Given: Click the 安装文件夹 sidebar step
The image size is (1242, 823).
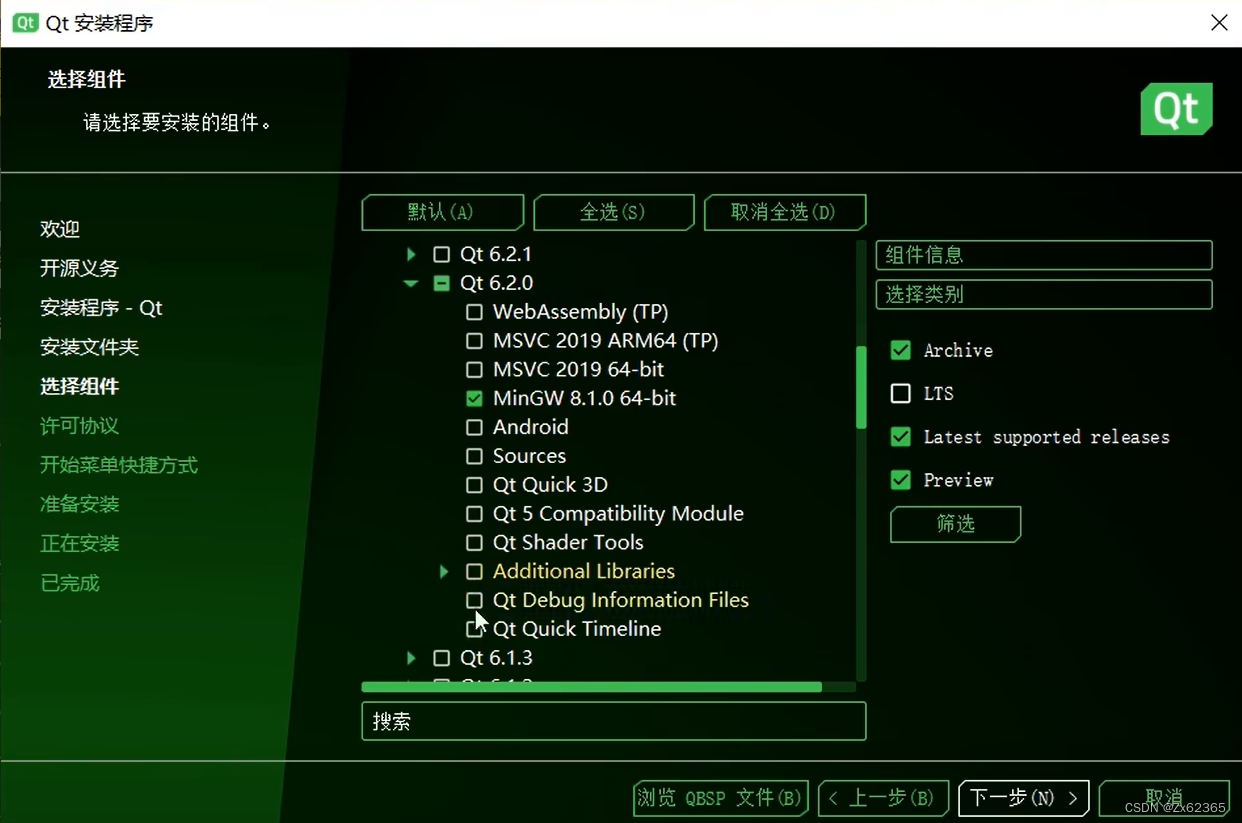Looking at the screenshot, I should 90,347.
